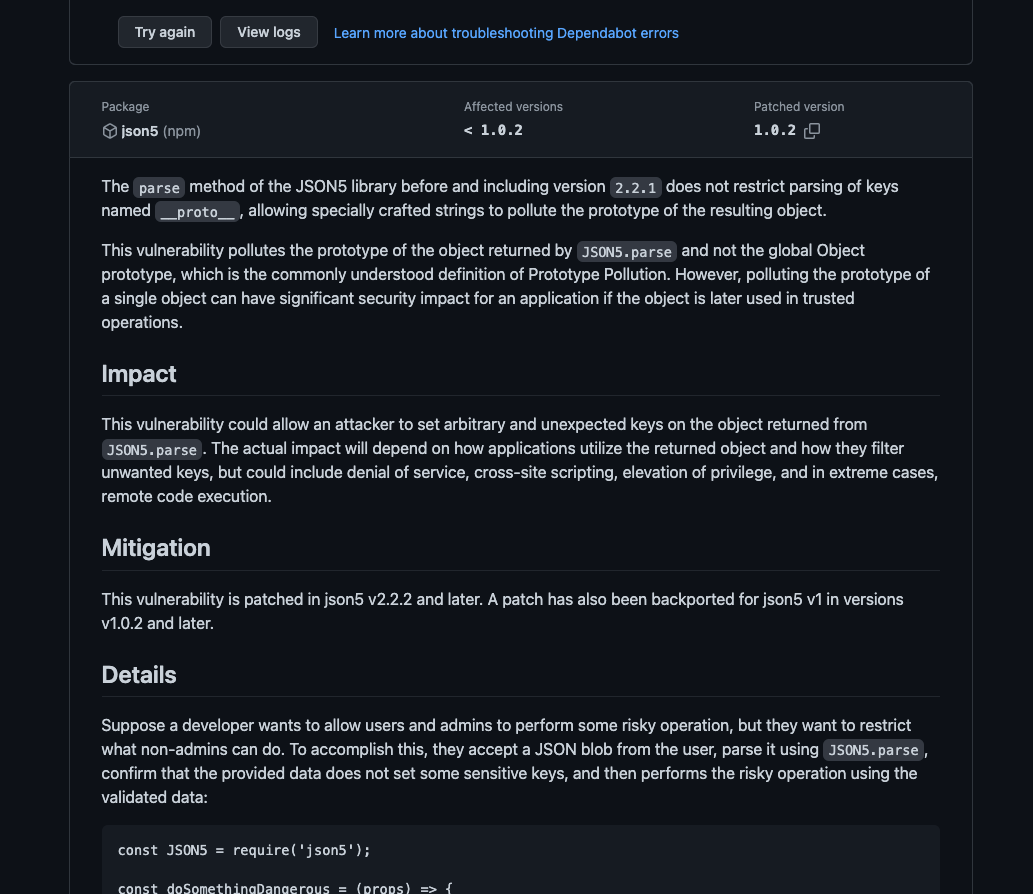Open the Dependabot troubleshooting link
Viewport: 1033px width, 894px height.
tap(506, 33)
